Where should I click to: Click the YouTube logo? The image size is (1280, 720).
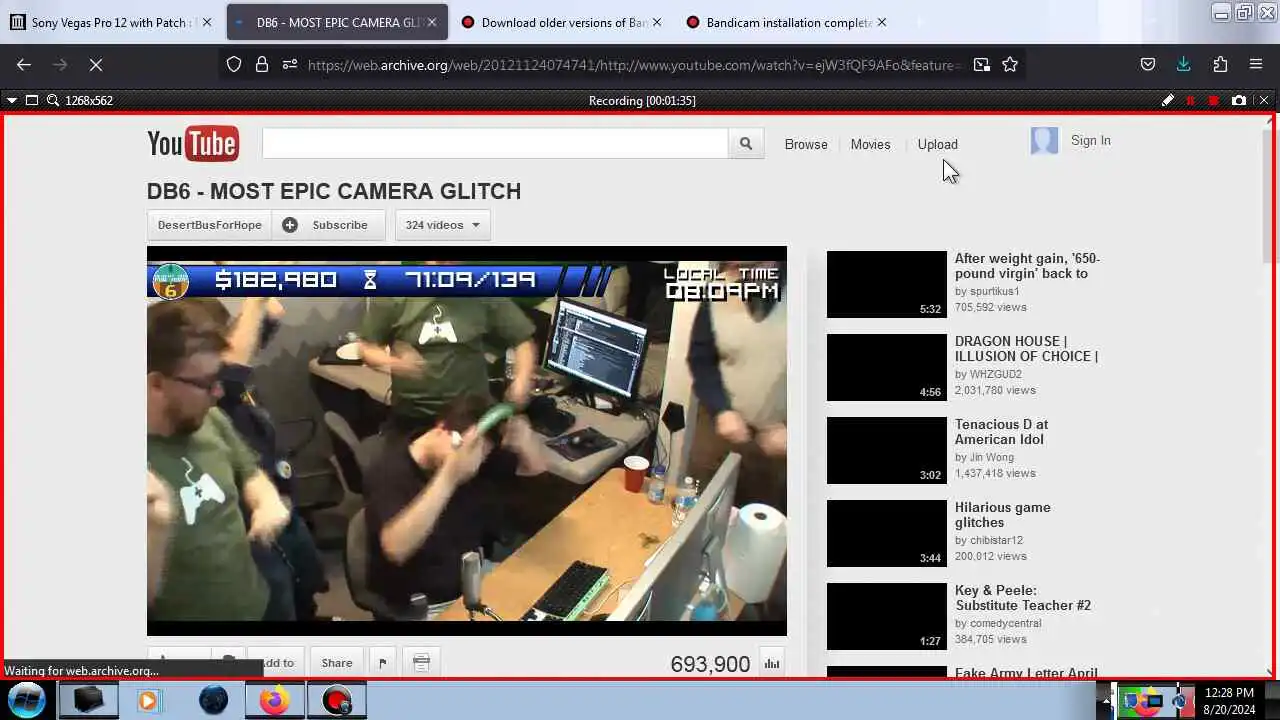193,144
